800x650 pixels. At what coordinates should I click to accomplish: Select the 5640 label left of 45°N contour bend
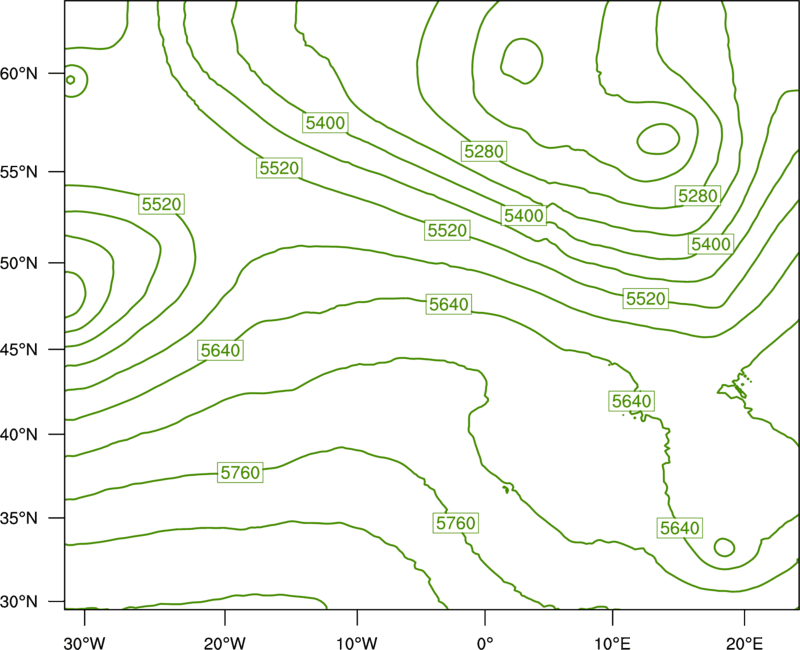[x=220, y=350]
